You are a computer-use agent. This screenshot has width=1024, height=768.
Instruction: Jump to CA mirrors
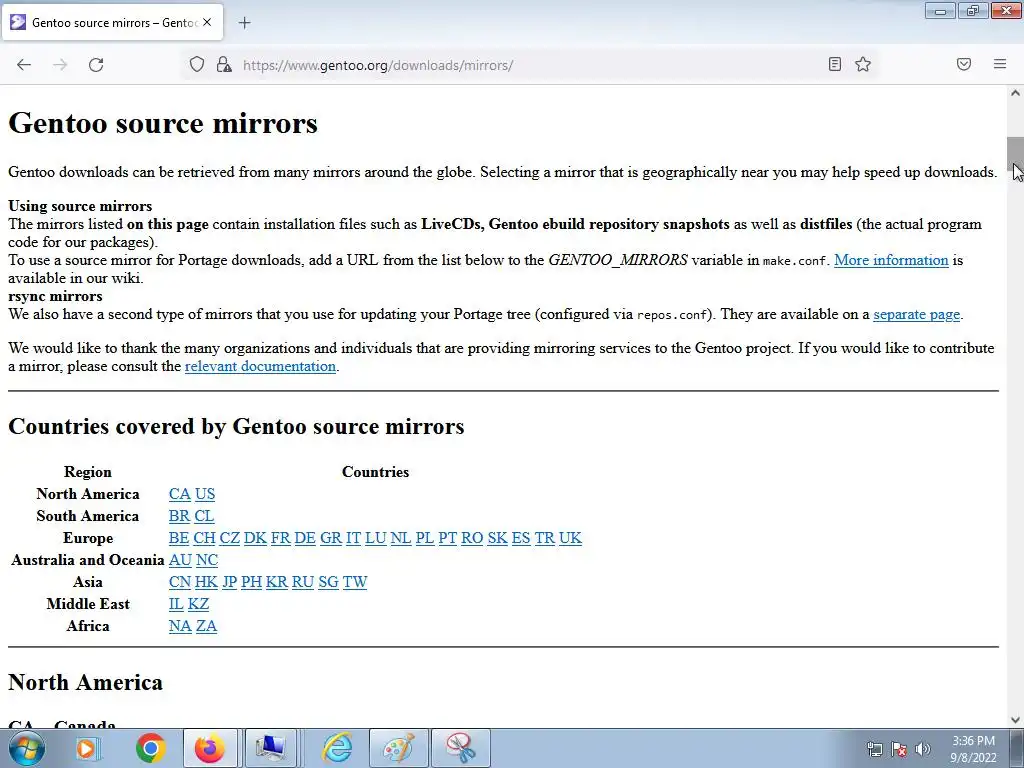(x=180, y=494)
